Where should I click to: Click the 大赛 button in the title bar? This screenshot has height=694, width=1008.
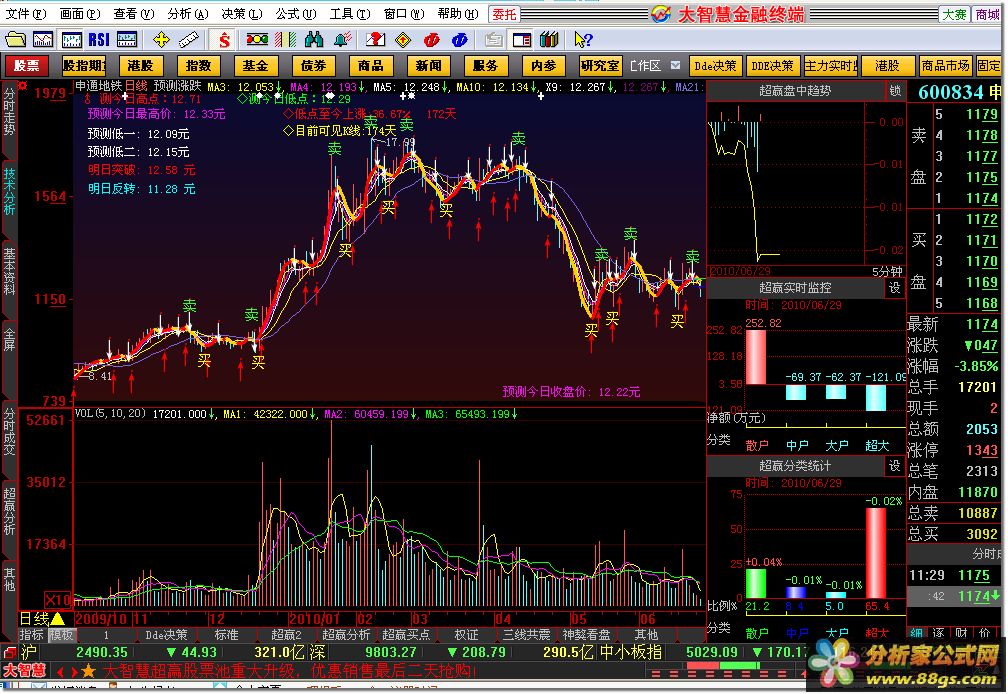955,14
